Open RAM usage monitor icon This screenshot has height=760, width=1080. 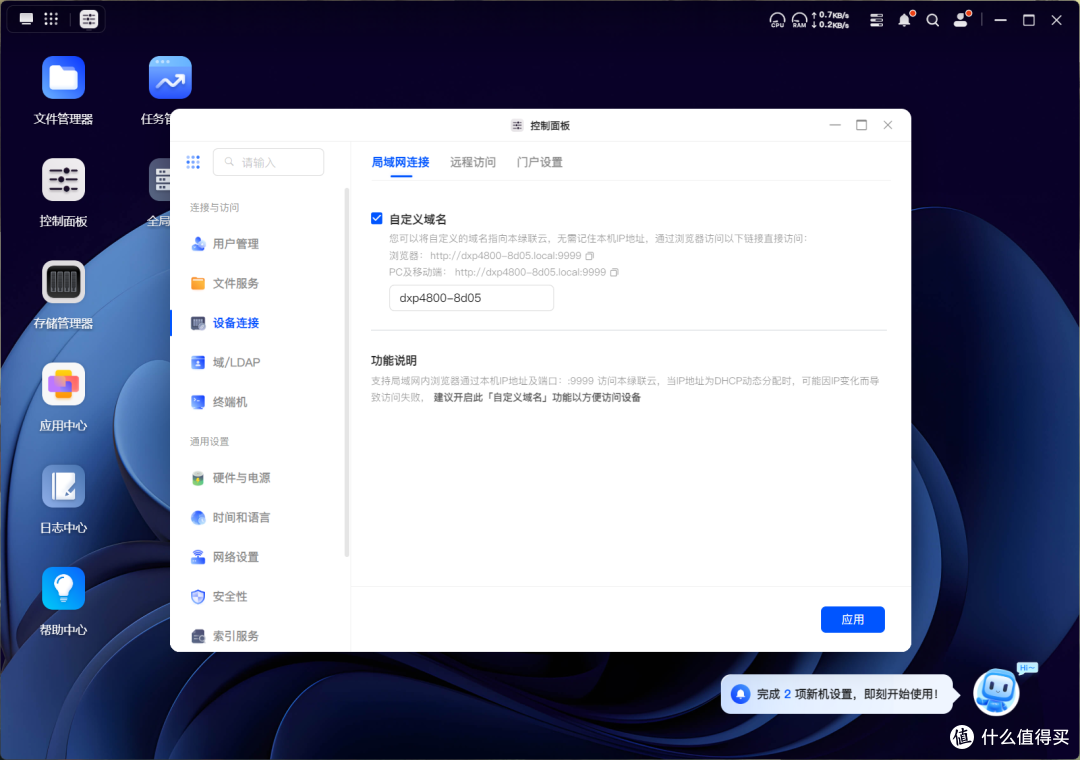tap(799, 20)
